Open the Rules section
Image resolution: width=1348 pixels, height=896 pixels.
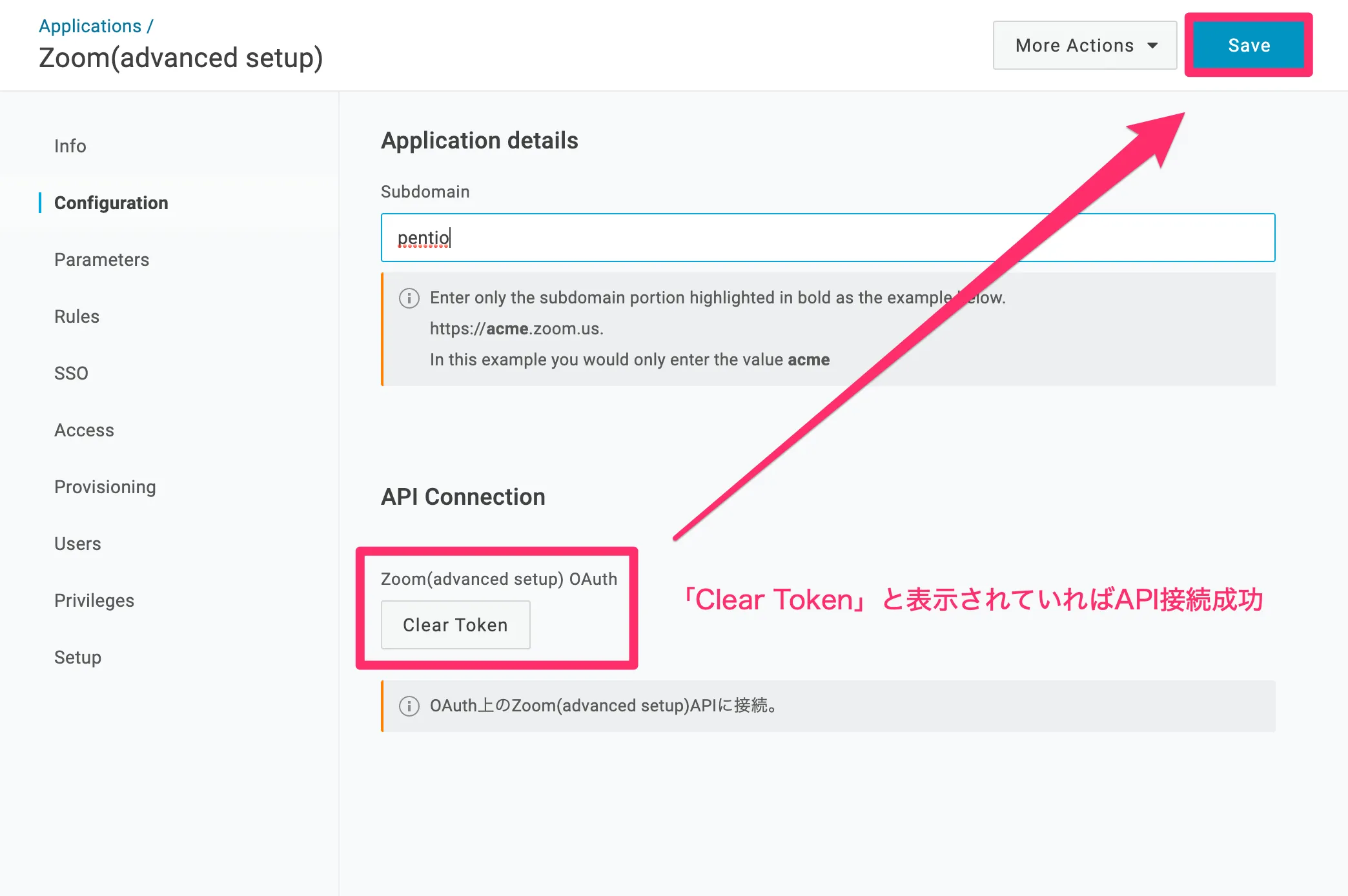(x=77, y=316)
